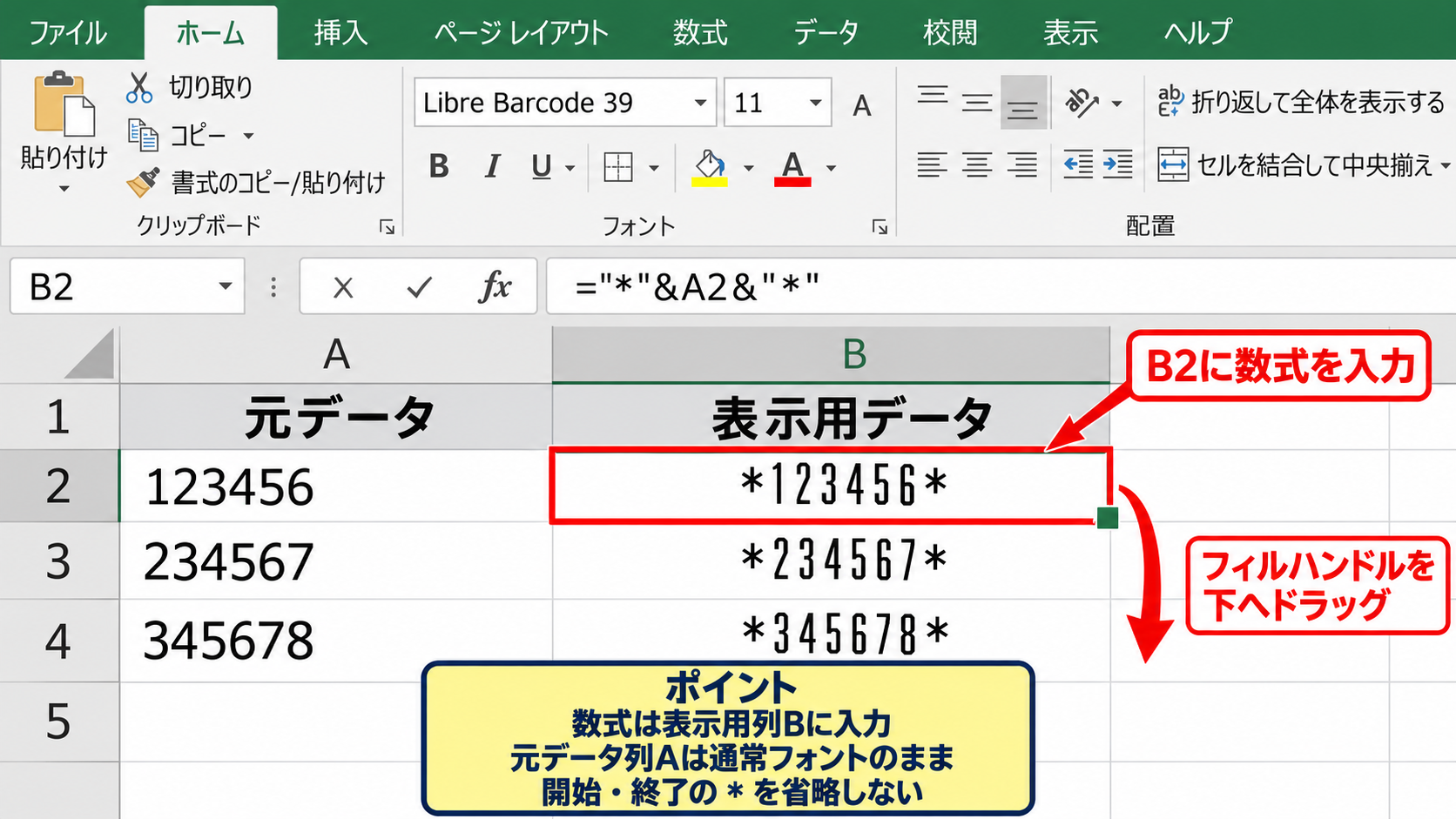The height and width of the screenshot is (819, 1456).
Task: Click the Enter checkmark in the formula bar
Action: pos(420,286)
